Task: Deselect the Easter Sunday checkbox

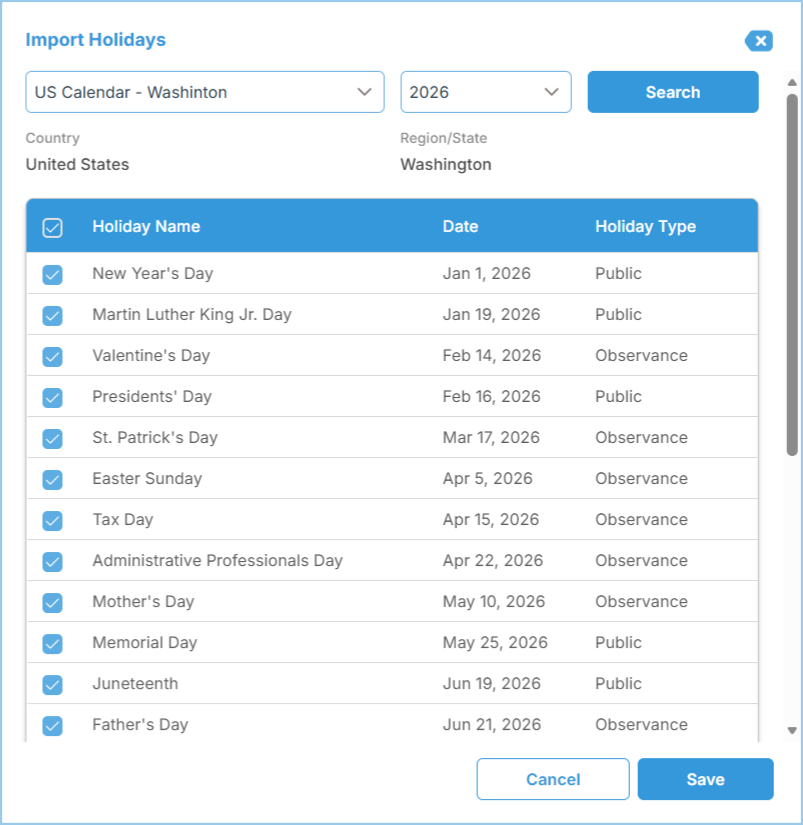Action: tap(53, 480)
